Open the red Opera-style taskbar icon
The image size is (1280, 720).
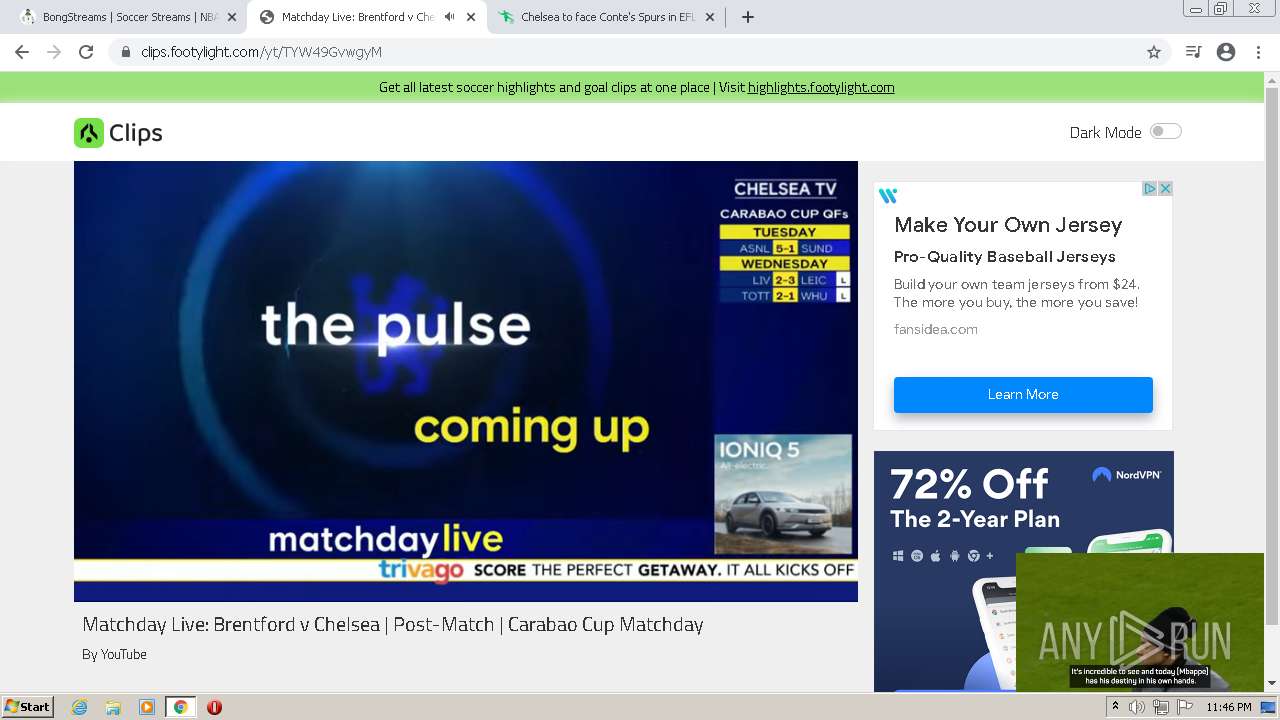(214, 707)
